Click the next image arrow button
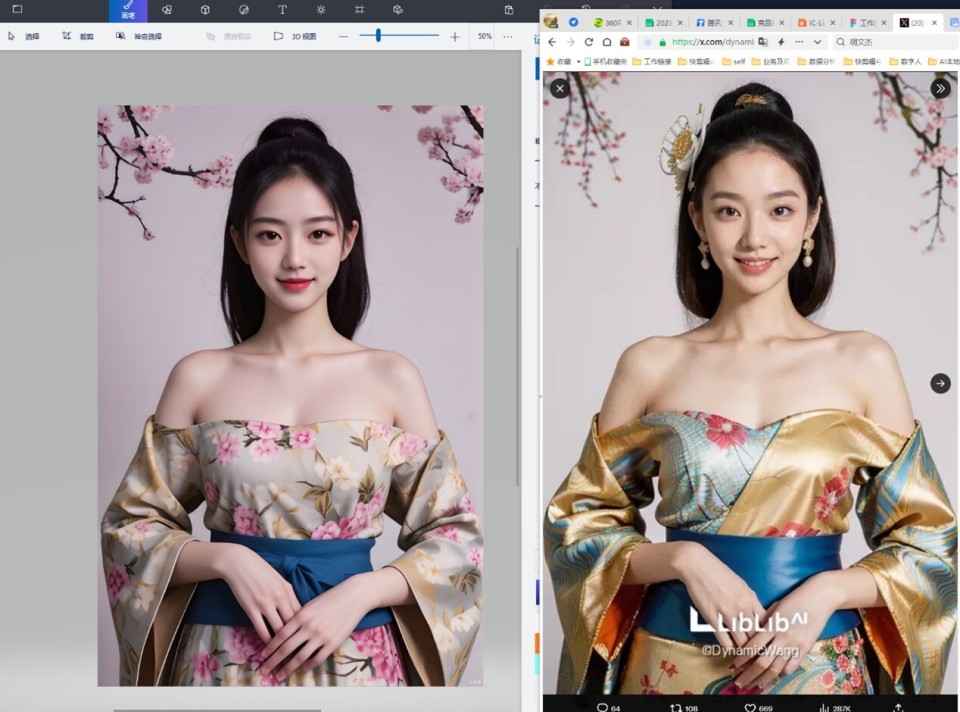 [x=939, y=383]
